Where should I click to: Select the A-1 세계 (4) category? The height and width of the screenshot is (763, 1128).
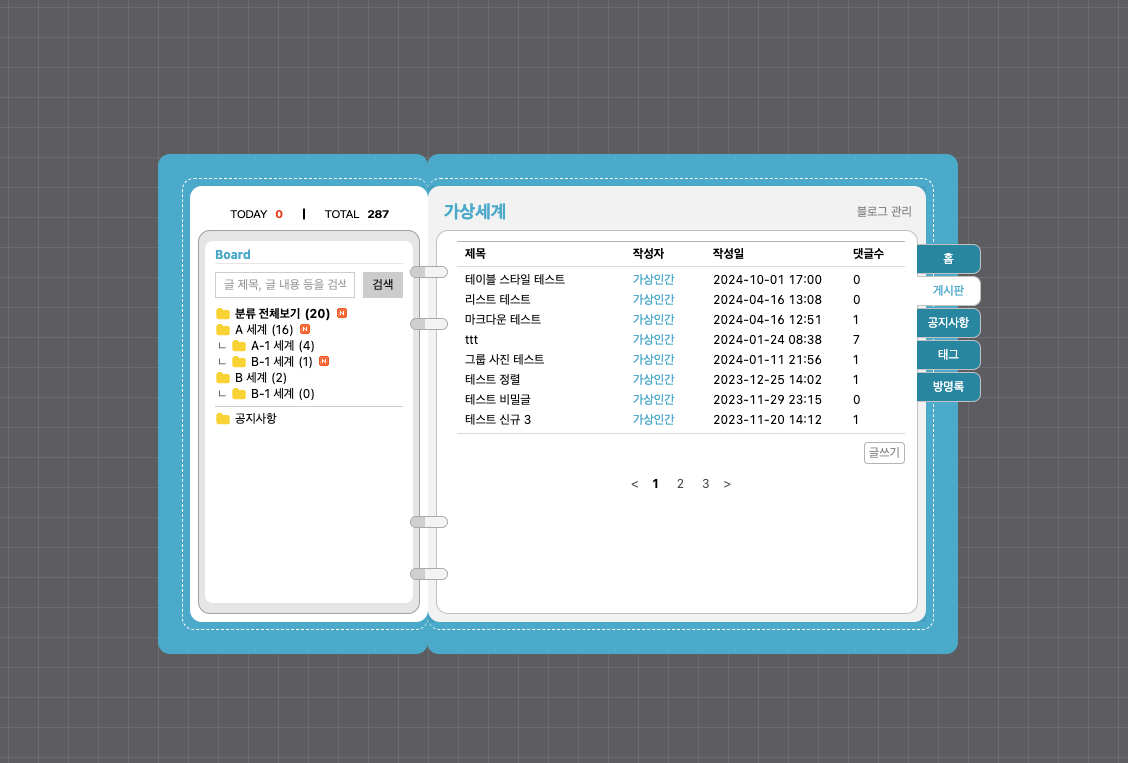point(283,346)
